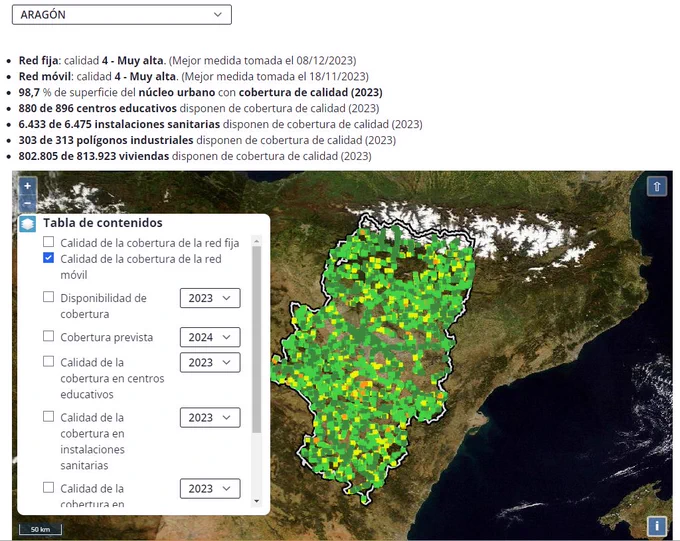
Task: Uncheck Calidad de la cobertura de la red móvil
Action: tap(49, 258)
